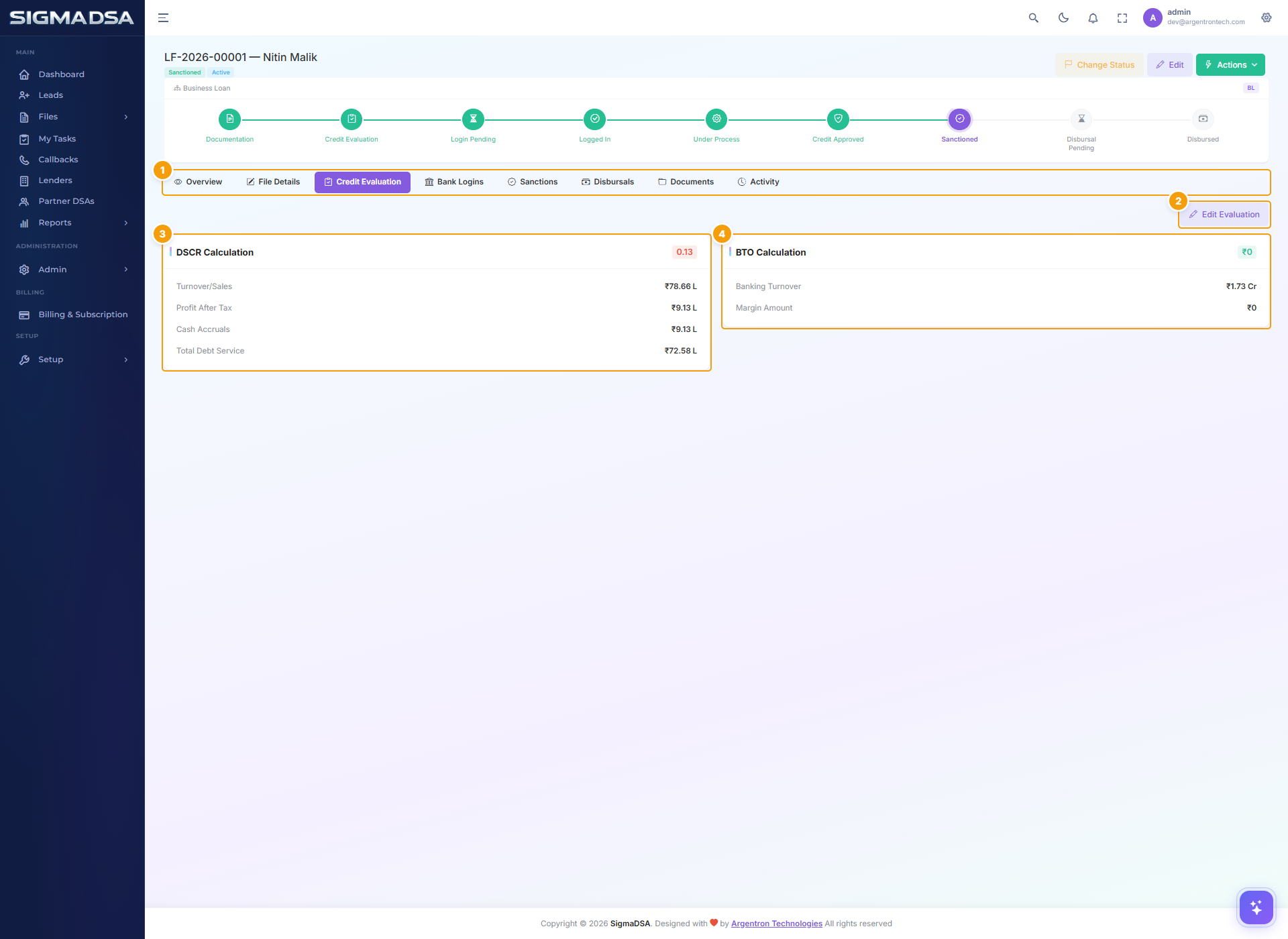Open the Argentron Technologies link

[x=776, y=924]
